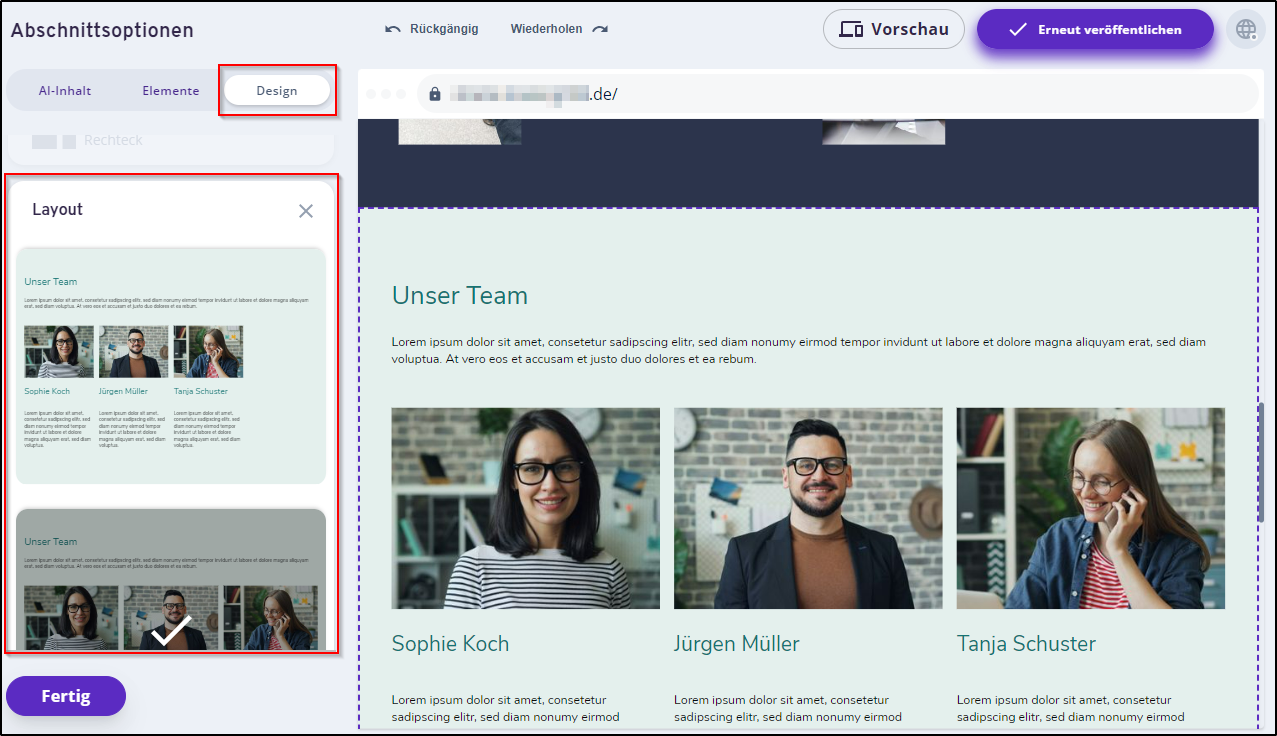Image resolution: width=1277 pixels, height=736 pixels.
Task: Click the Unser Team heading
Action: (x=460, y=295)
